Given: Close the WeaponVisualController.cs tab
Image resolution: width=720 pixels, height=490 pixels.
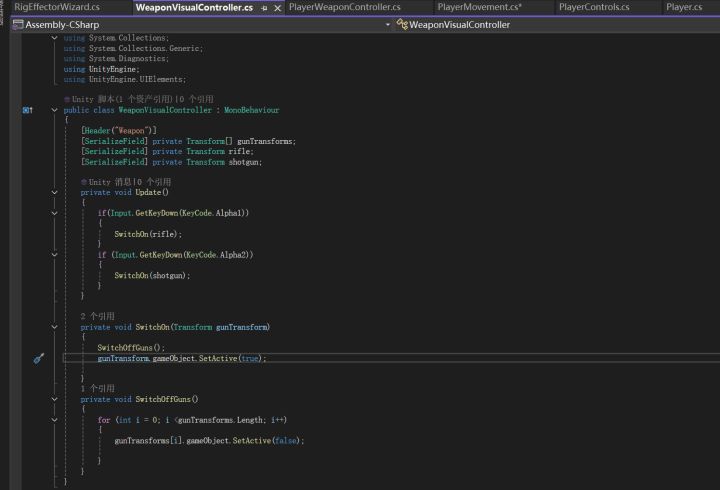Looking at the screenshot, I should click(277, 8).
